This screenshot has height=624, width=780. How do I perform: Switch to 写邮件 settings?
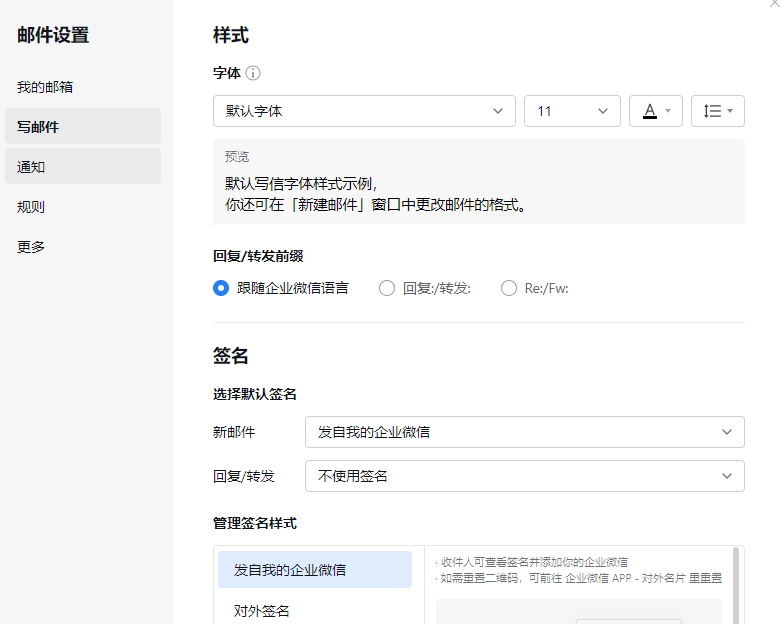[83, 126]
